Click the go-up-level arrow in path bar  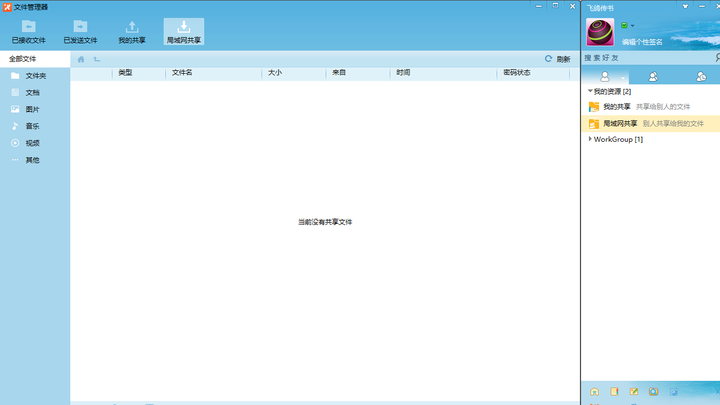(96, 59)
